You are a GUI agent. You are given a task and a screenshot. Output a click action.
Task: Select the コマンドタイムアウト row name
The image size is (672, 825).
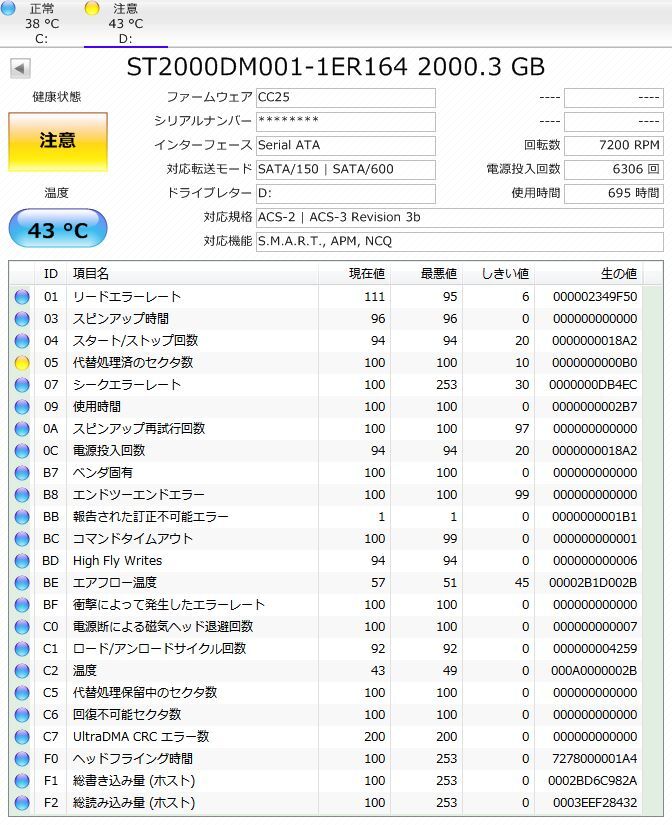click(x=133, y=539)
